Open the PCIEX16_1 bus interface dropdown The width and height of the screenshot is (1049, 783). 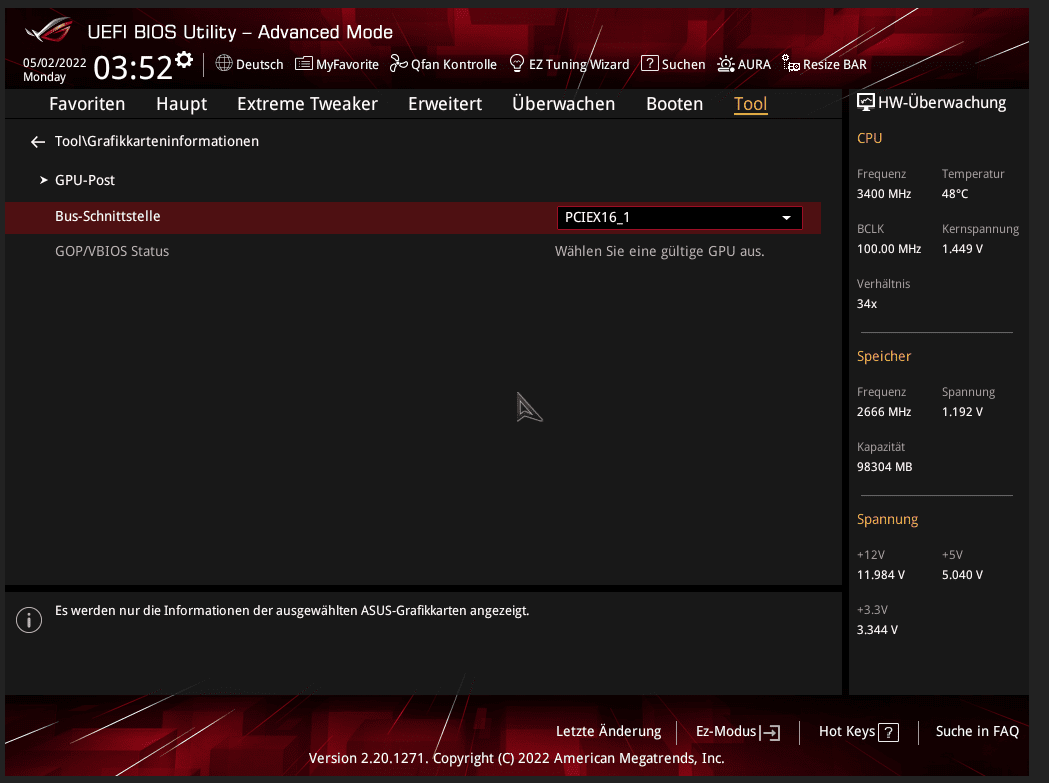(680, 218)
